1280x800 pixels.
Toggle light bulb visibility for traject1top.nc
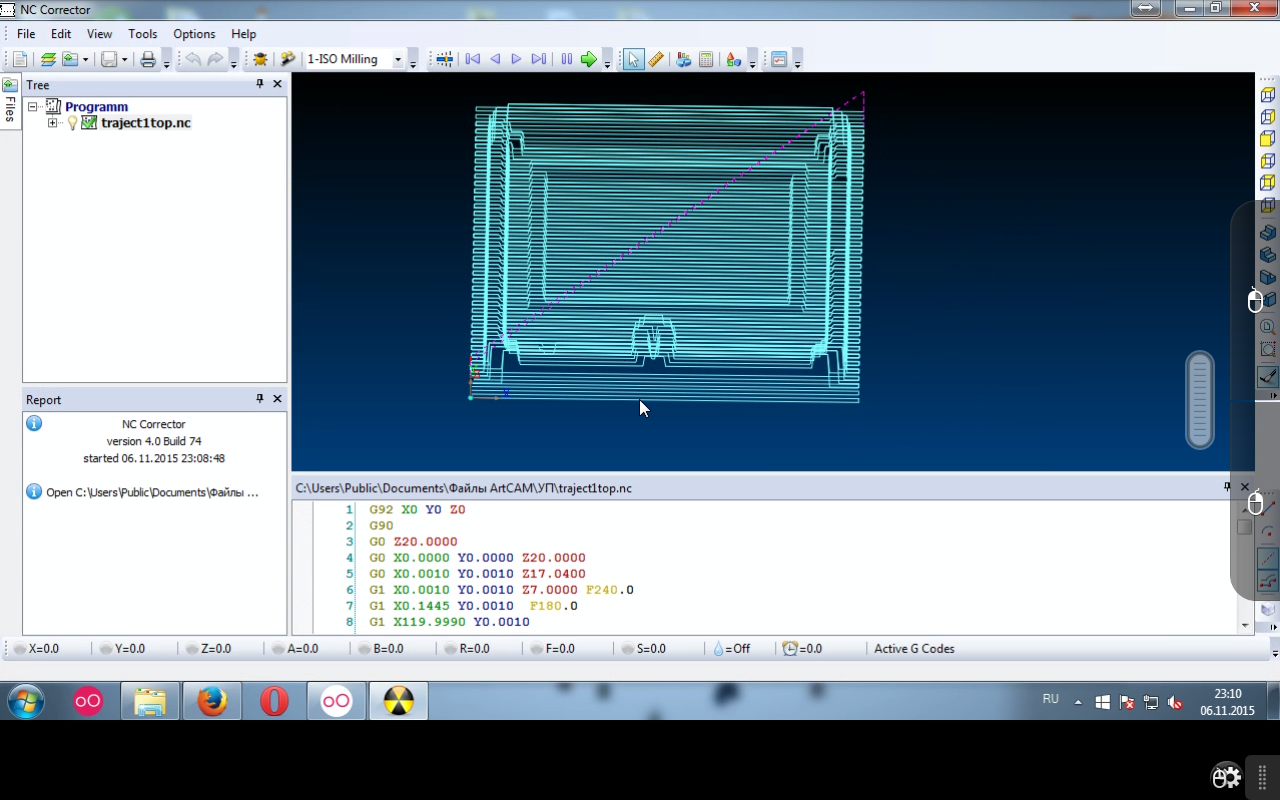pyautogui.click(x=72, y=123)
